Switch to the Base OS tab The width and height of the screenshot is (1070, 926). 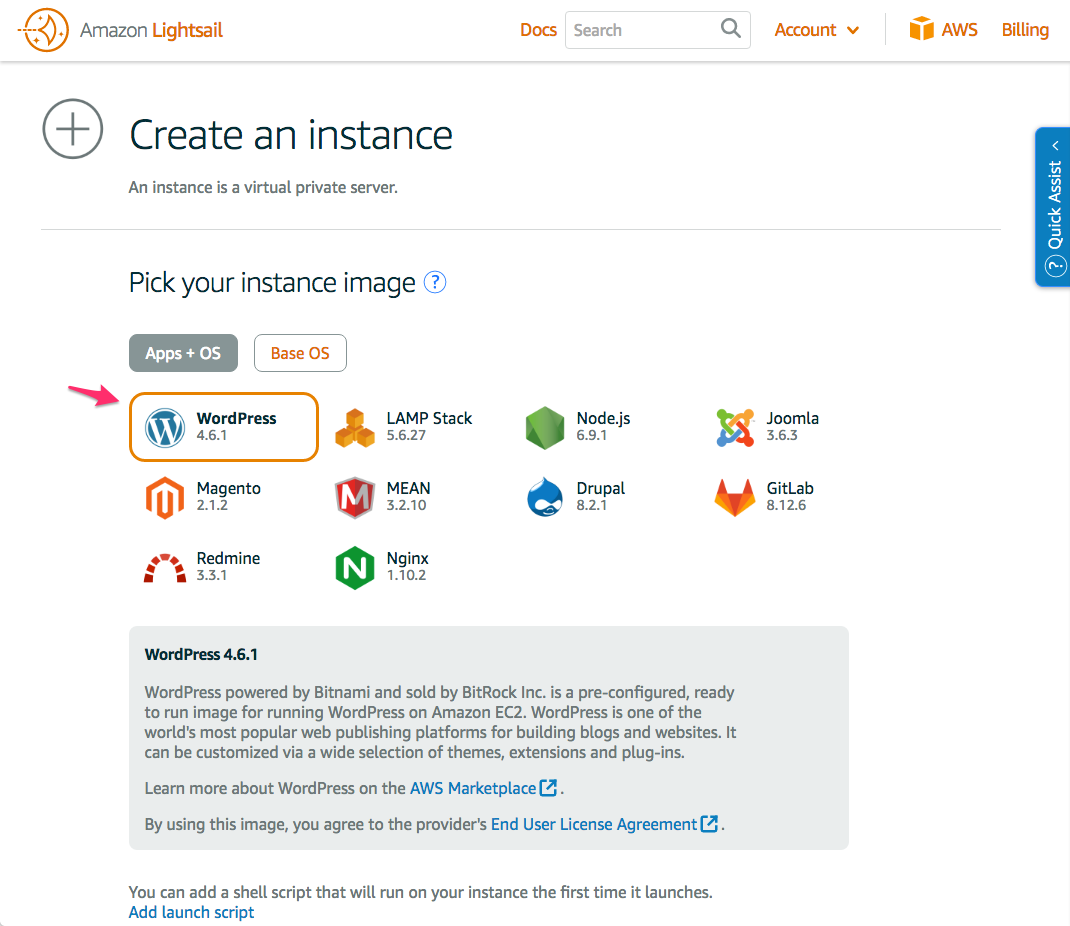pos(300,352)
